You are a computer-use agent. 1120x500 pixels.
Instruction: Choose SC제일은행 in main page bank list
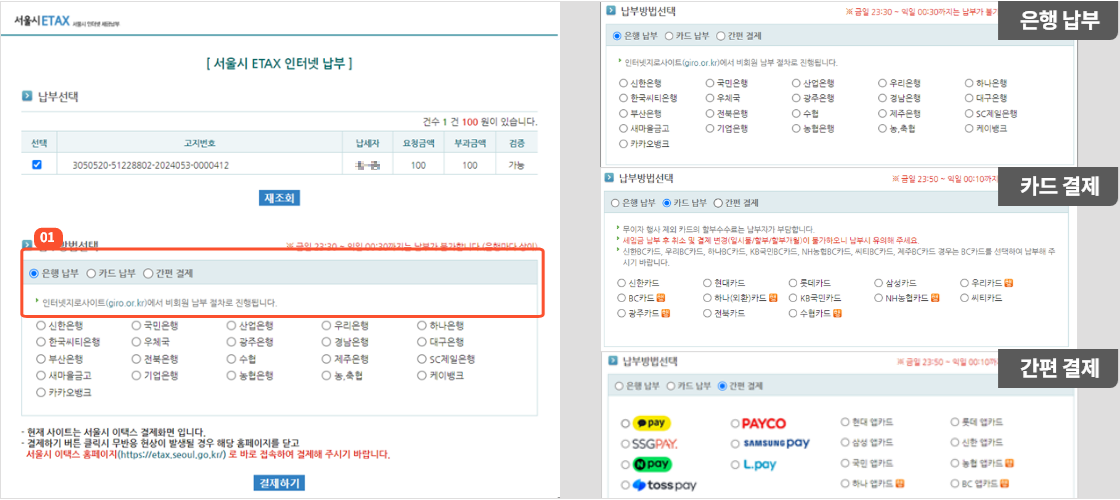coord(422,359)
